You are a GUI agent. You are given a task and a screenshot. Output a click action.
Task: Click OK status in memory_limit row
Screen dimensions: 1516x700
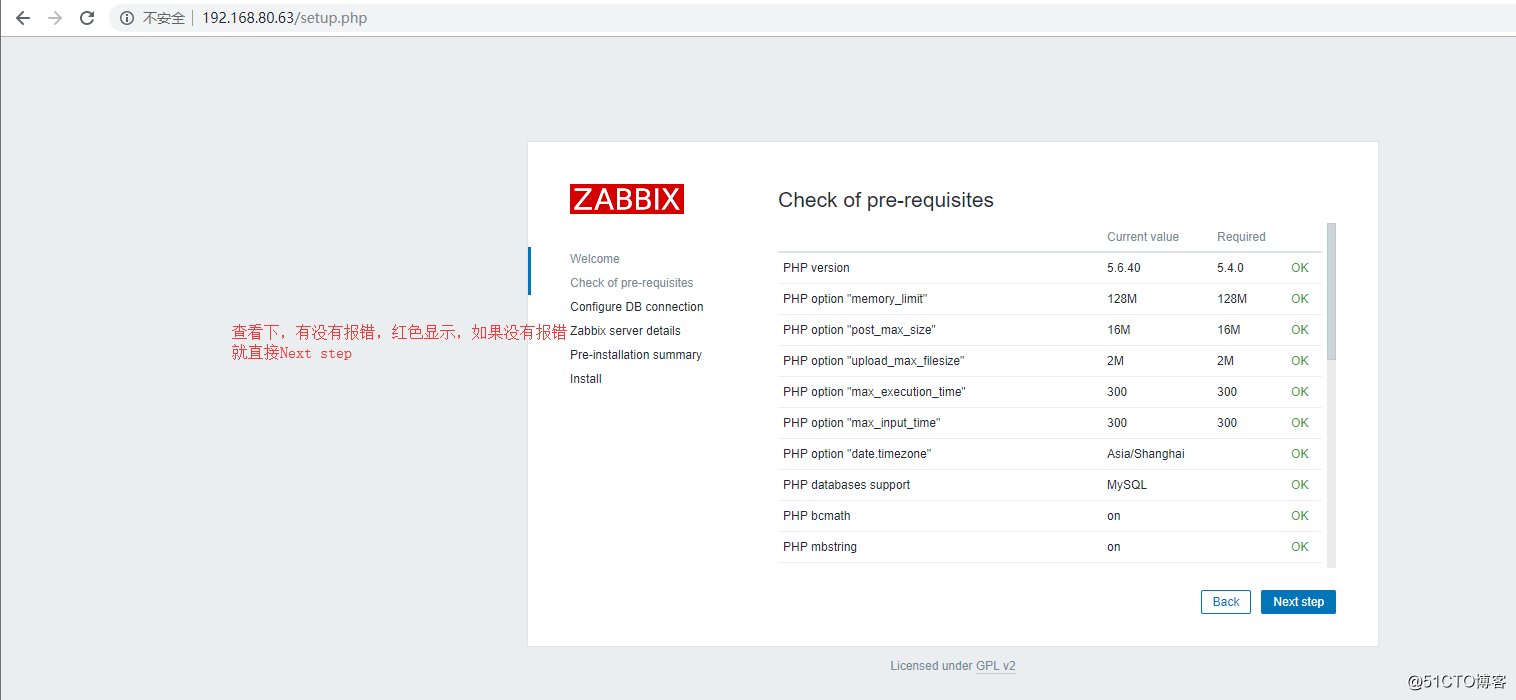click(x=1299, y=299)
